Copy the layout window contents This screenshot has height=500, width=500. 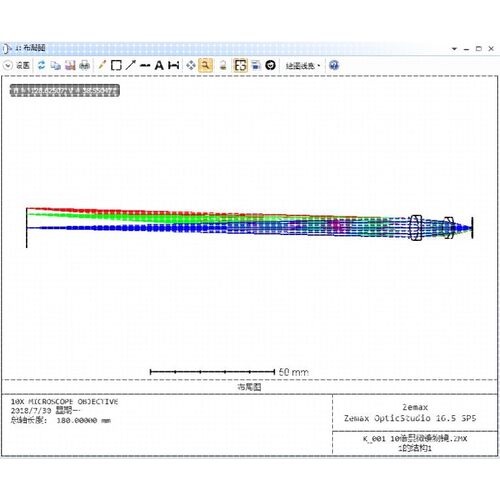pos(56,65)
